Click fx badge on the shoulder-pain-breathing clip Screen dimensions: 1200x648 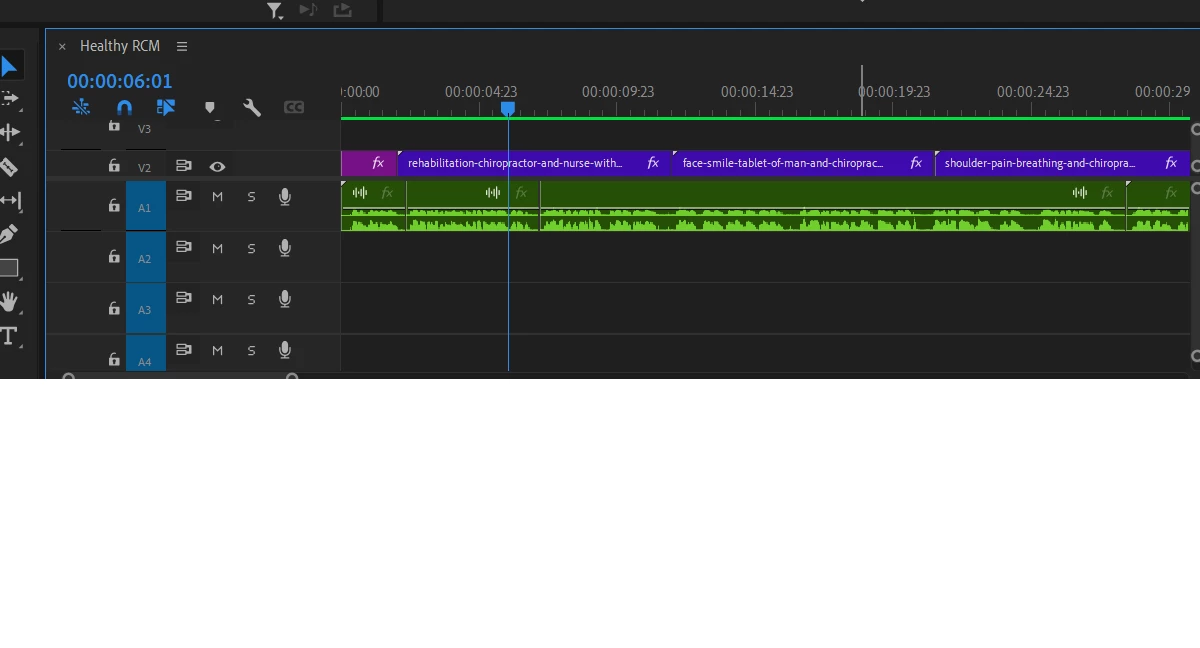[1171, 163]
